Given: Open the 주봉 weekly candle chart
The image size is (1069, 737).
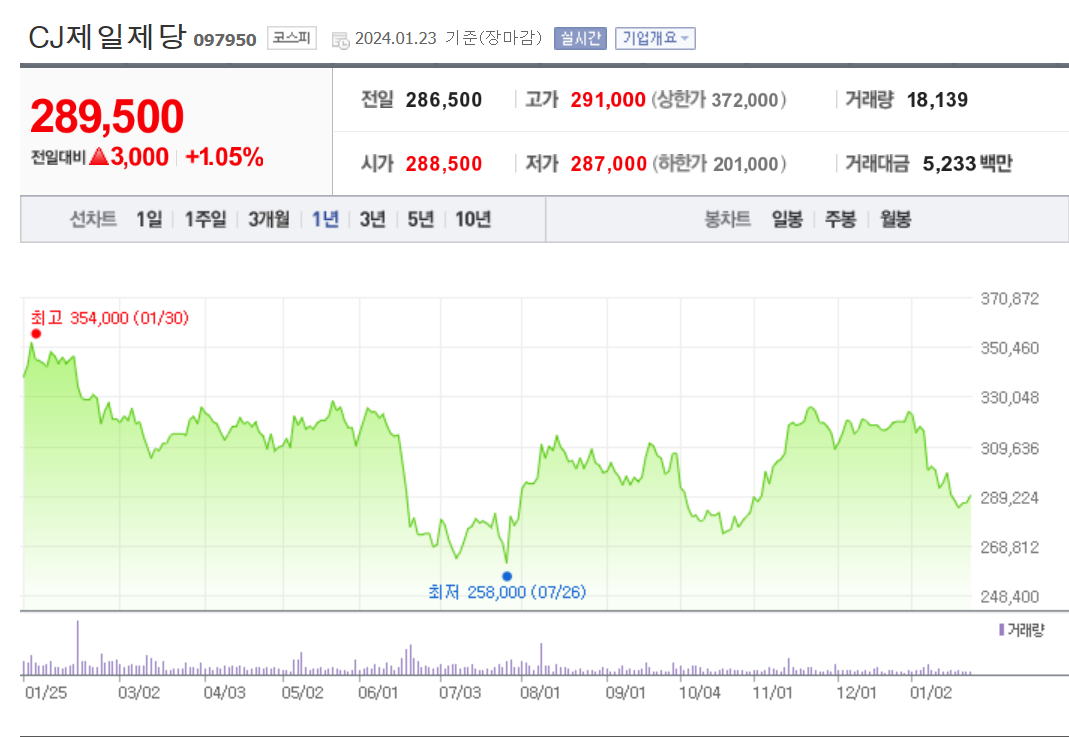Looking at the screenshot, I should click(x=841, y=220).
